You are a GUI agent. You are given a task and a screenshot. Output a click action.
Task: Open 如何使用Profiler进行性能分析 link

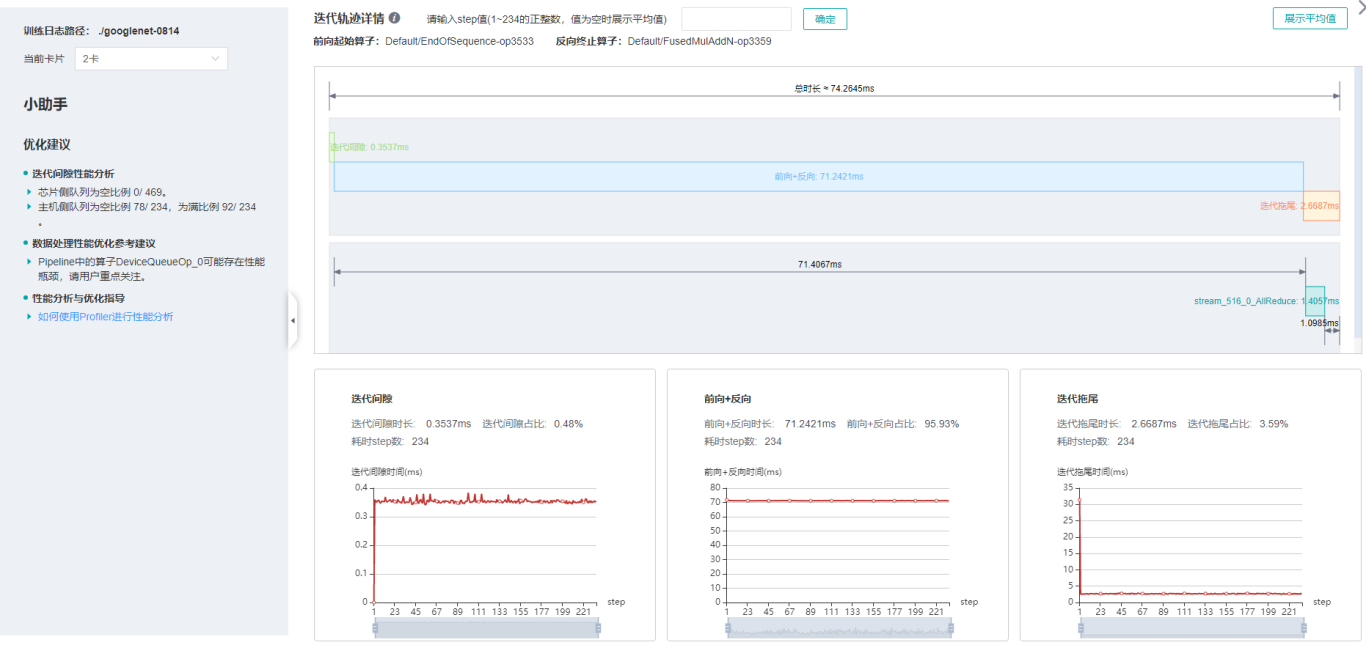click(105, 317)
